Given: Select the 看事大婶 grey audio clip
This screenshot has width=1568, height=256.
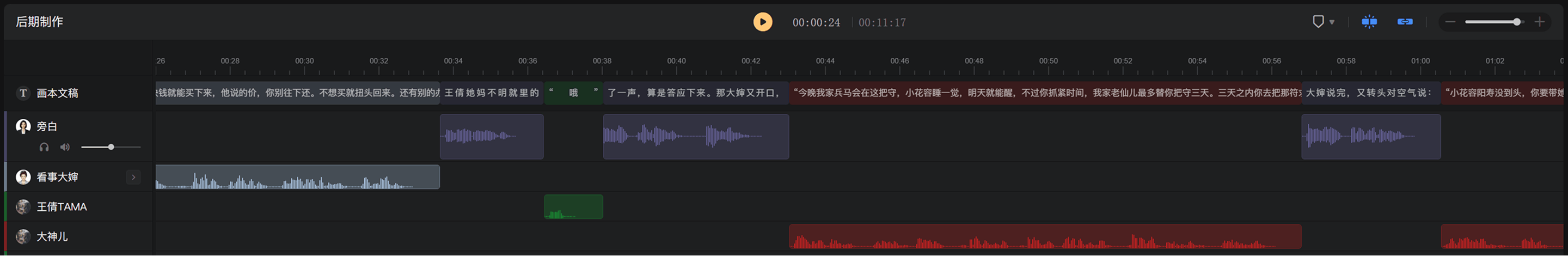Looking at the screenshot, I should [298, 177].
